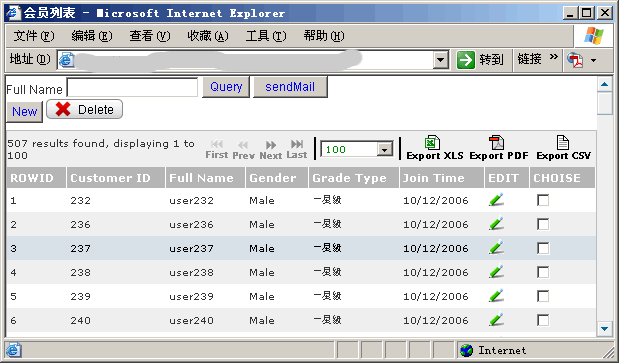
Task: Open edit pencil in user237 row
Action: point(496,248)
